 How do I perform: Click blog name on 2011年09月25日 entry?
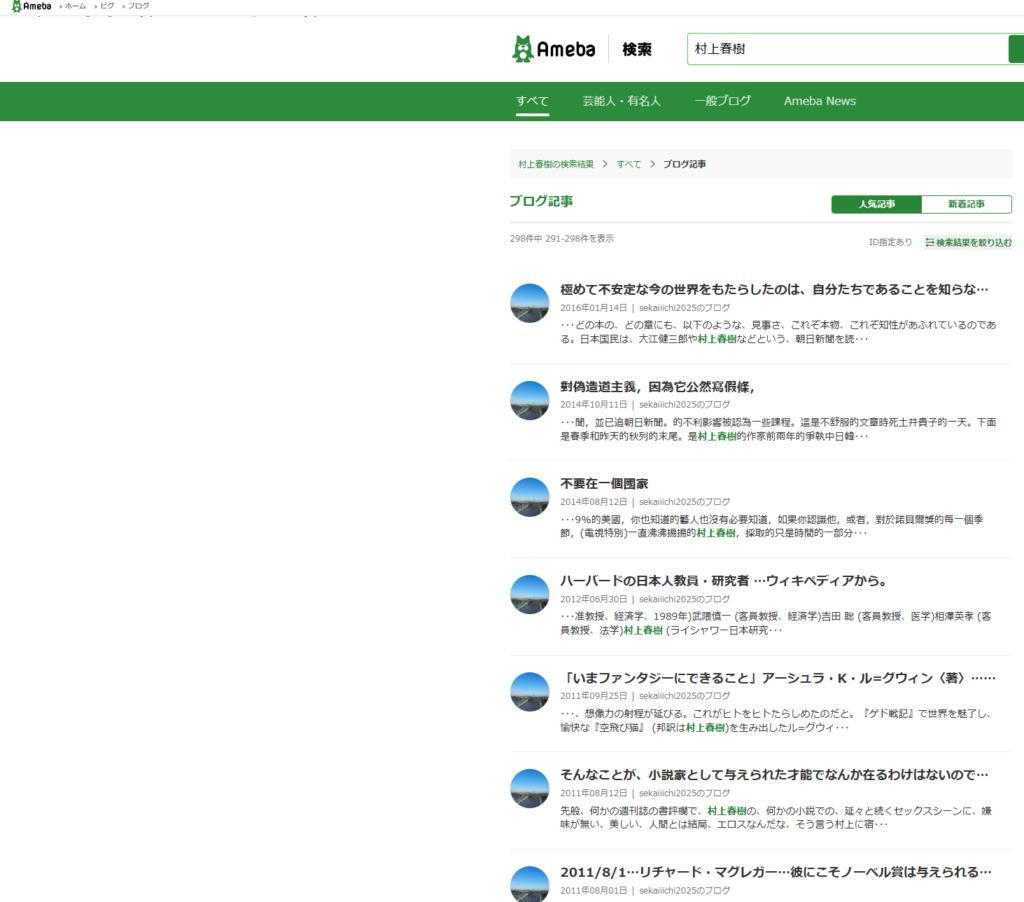click(x=684, y=696)
